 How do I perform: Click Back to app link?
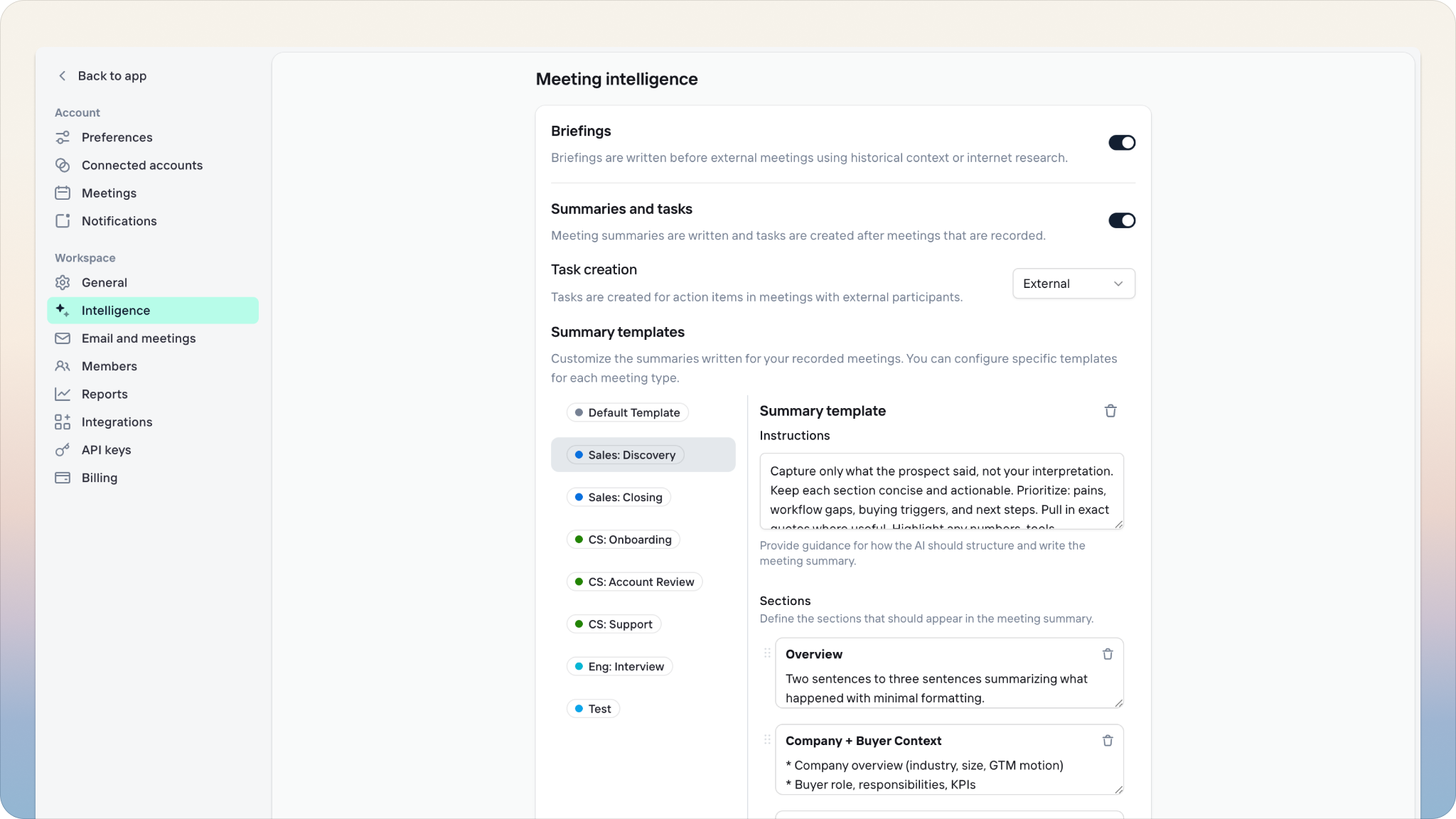pos(102,76)
